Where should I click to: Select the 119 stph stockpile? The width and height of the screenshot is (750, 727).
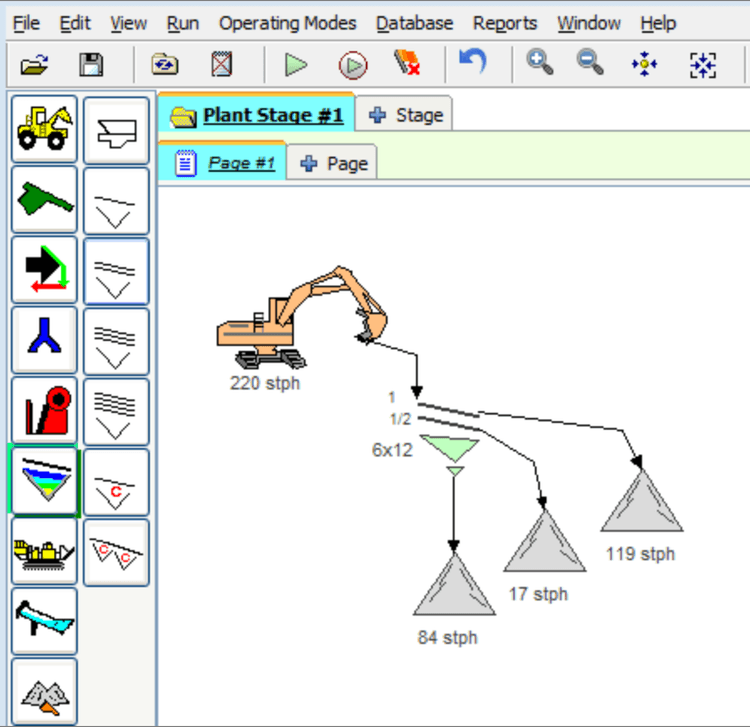[641, 503]
